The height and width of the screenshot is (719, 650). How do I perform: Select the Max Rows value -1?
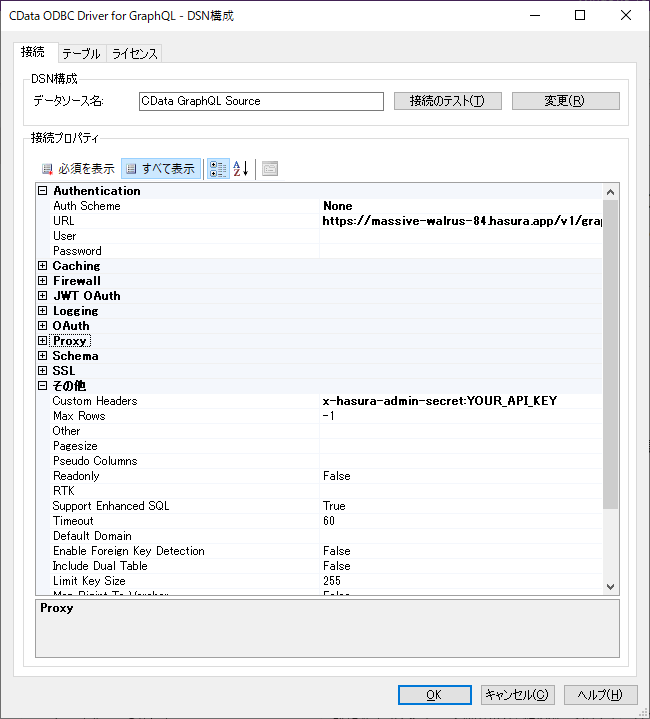(x=461, y=416)
